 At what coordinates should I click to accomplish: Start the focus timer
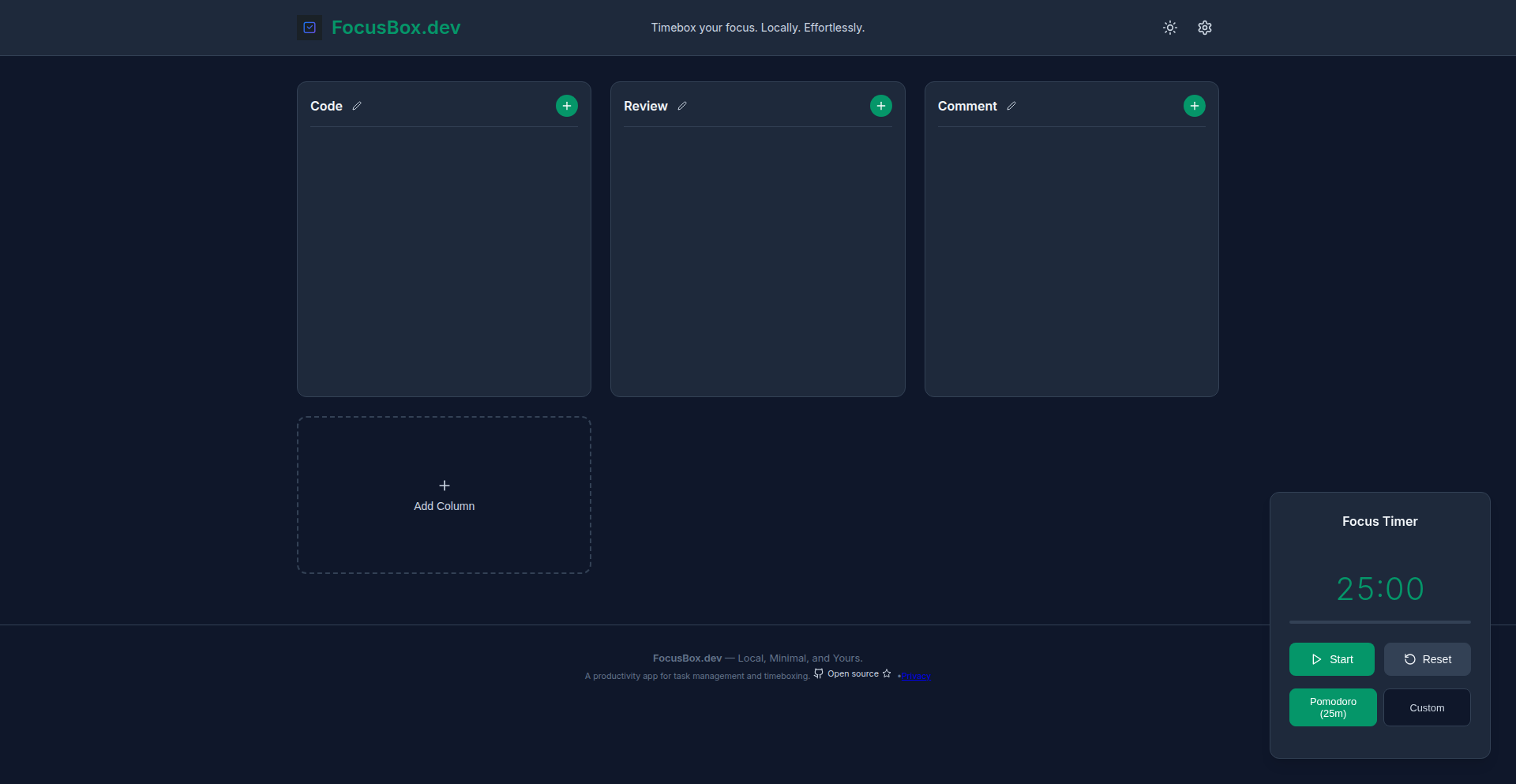tap(1331, 659)
